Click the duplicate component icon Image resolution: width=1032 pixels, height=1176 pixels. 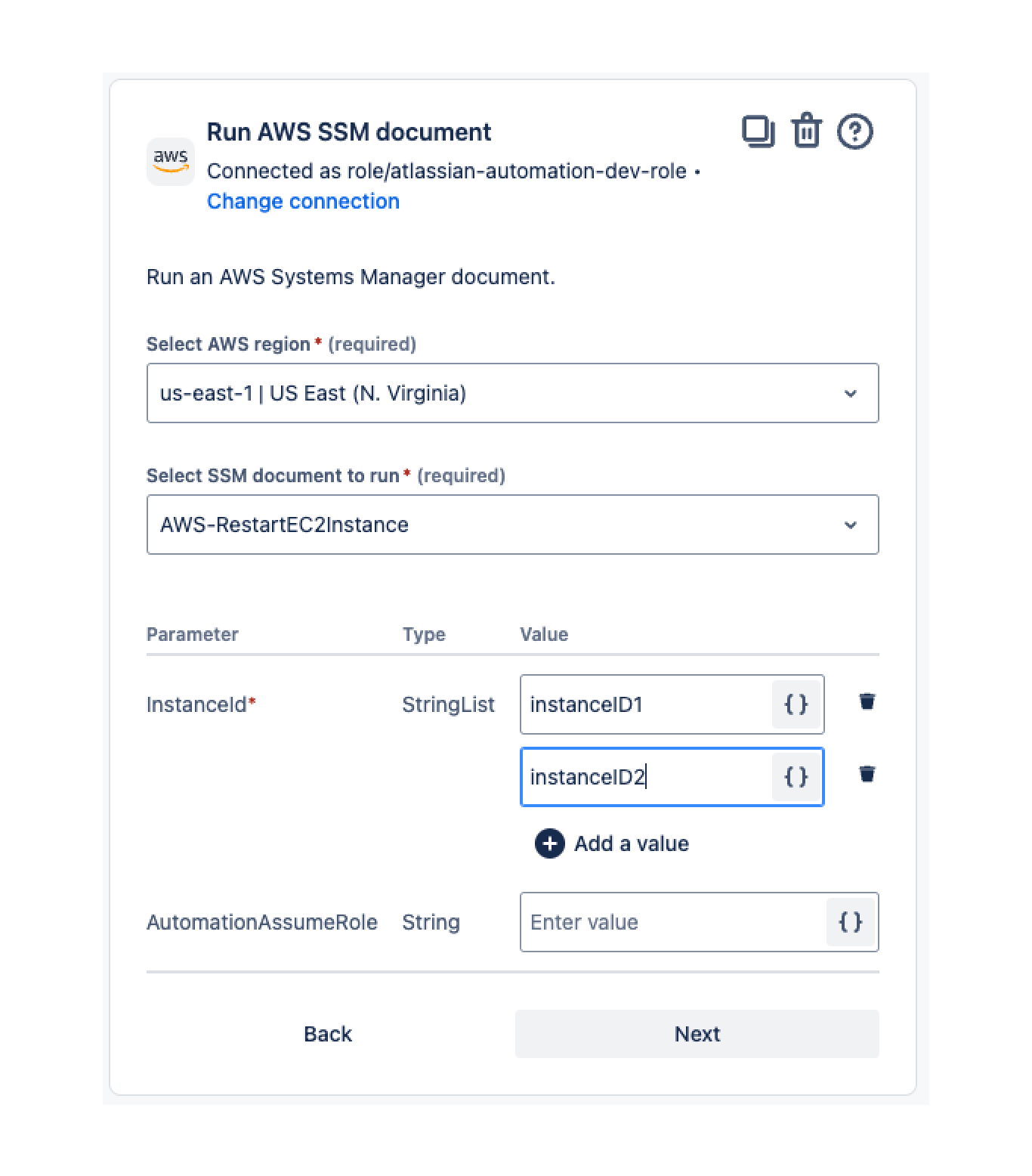coord(758,132)
